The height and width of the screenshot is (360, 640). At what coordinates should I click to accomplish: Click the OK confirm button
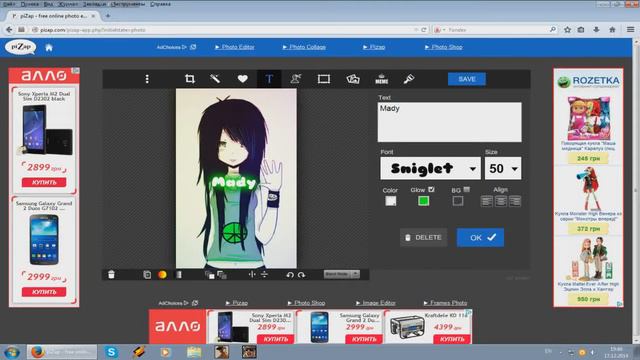point(480,238)
